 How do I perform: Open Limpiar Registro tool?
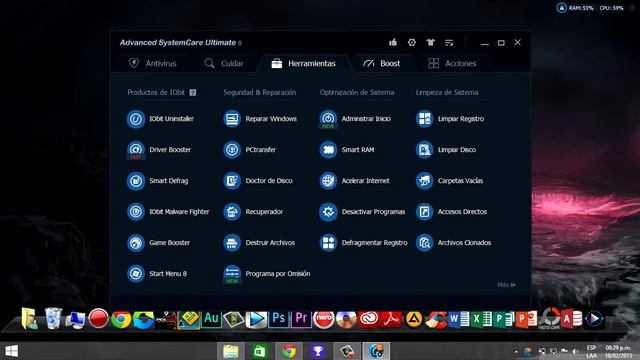point(450,119)
